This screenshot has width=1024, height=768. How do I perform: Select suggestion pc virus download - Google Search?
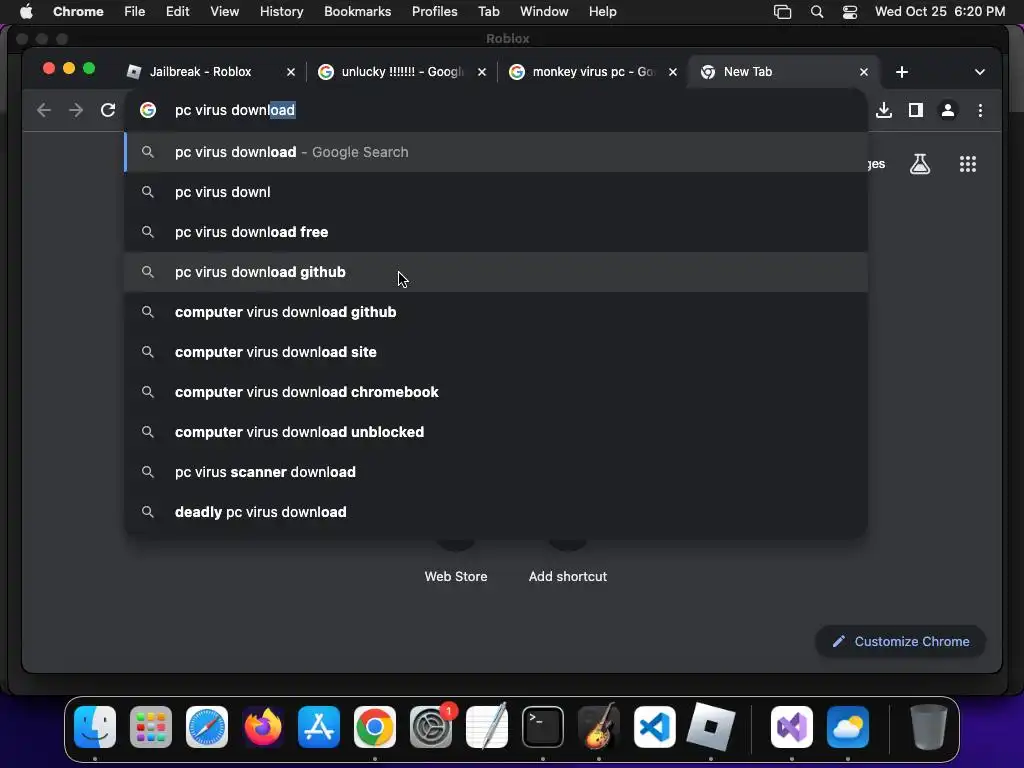496,152
